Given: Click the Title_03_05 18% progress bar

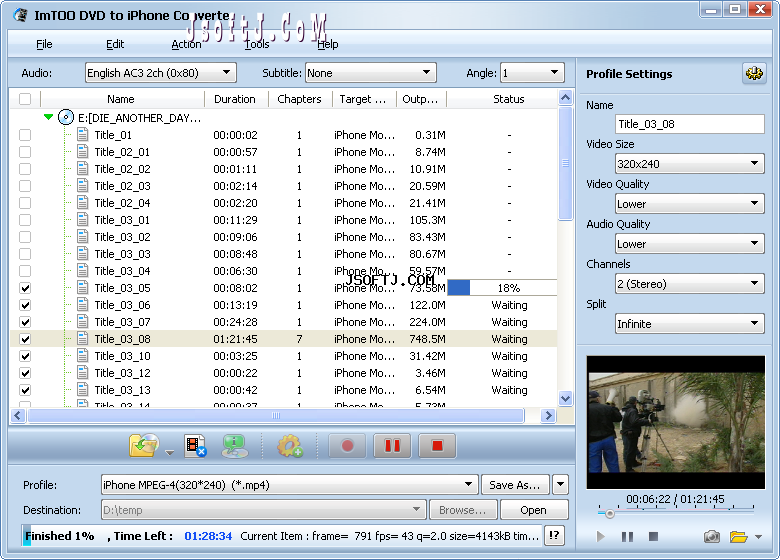Looking at the screenshot, I should [502, 288].
